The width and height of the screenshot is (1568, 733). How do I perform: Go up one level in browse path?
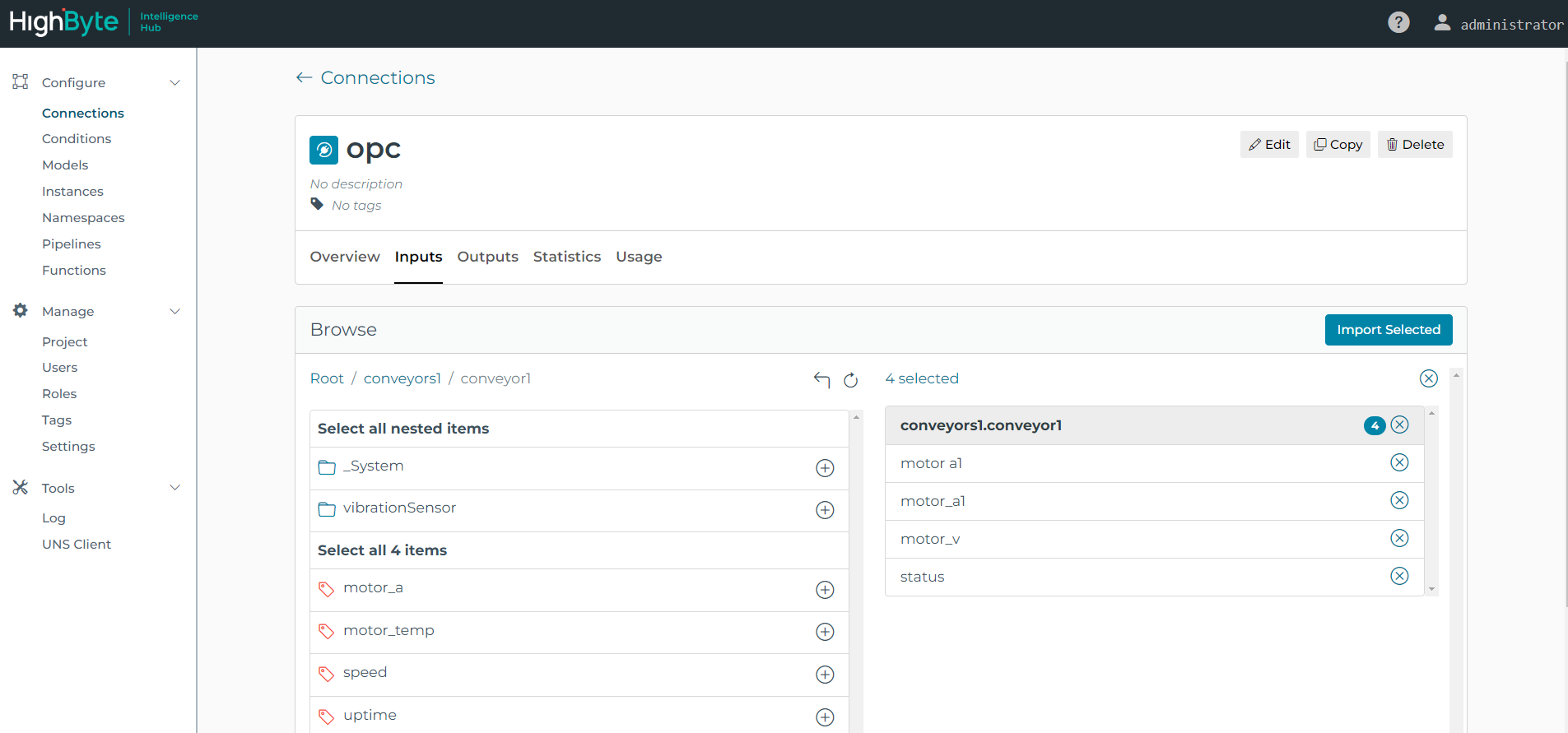coord(821,379)
